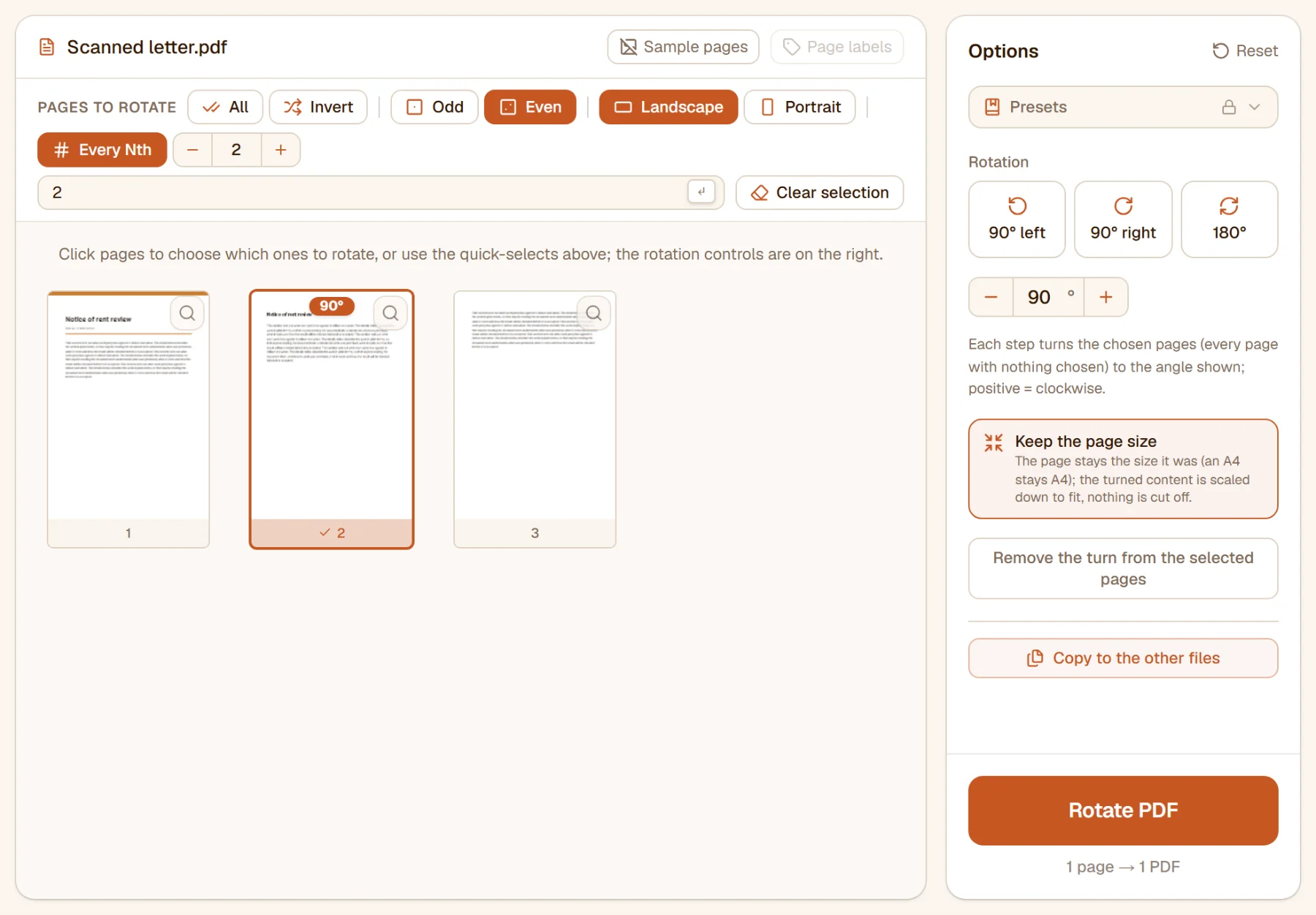Magnify page 1 with its zoom icon
1316x915 pixels.
187,313
